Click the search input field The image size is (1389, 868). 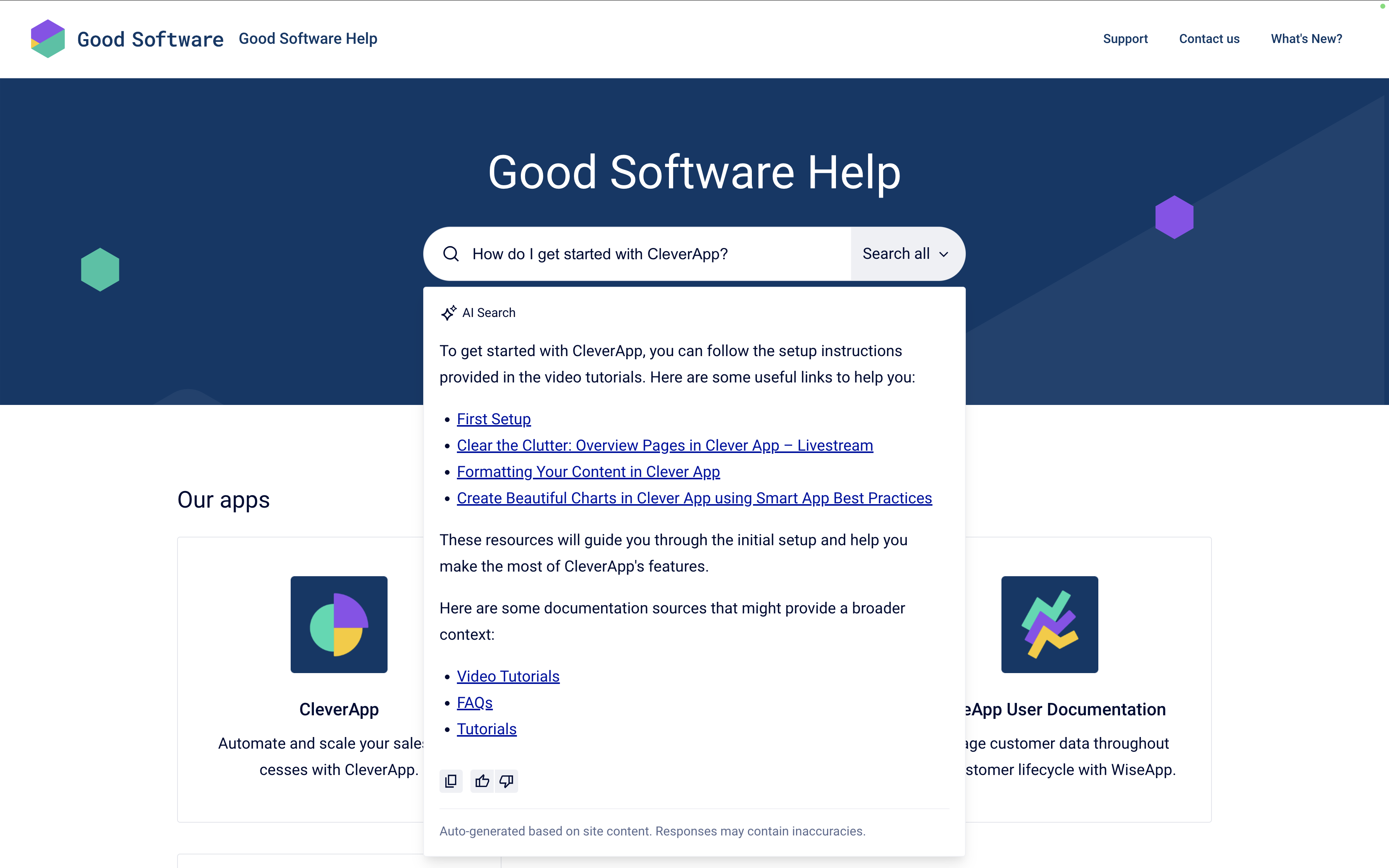click(655, 254)
